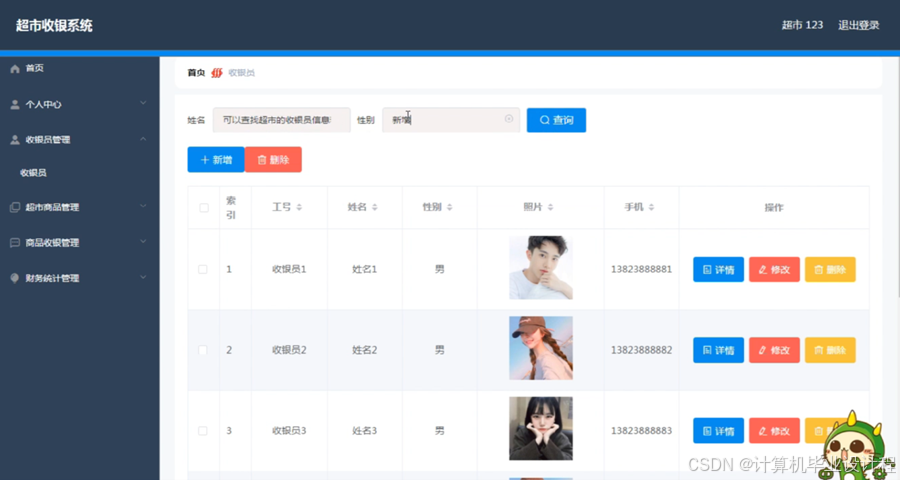
Task: Click the icon beside 超市商品管理
Action: click(15, 207)
